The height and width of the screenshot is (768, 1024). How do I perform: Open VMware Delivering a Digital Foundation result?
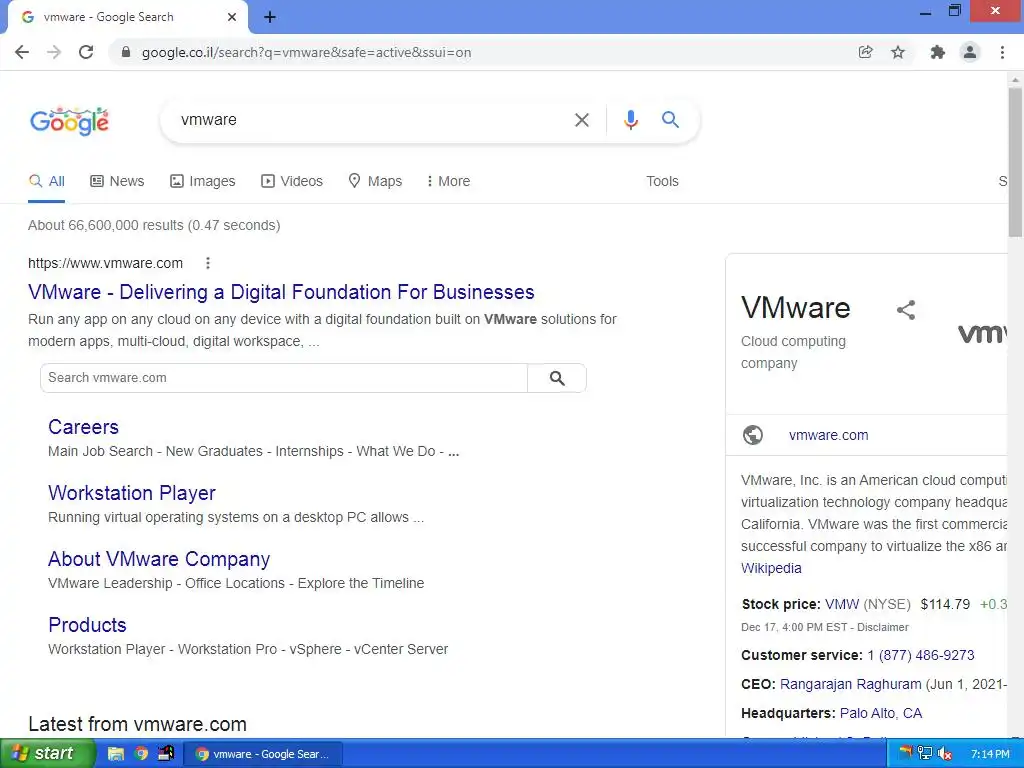[x=281, y=292]
